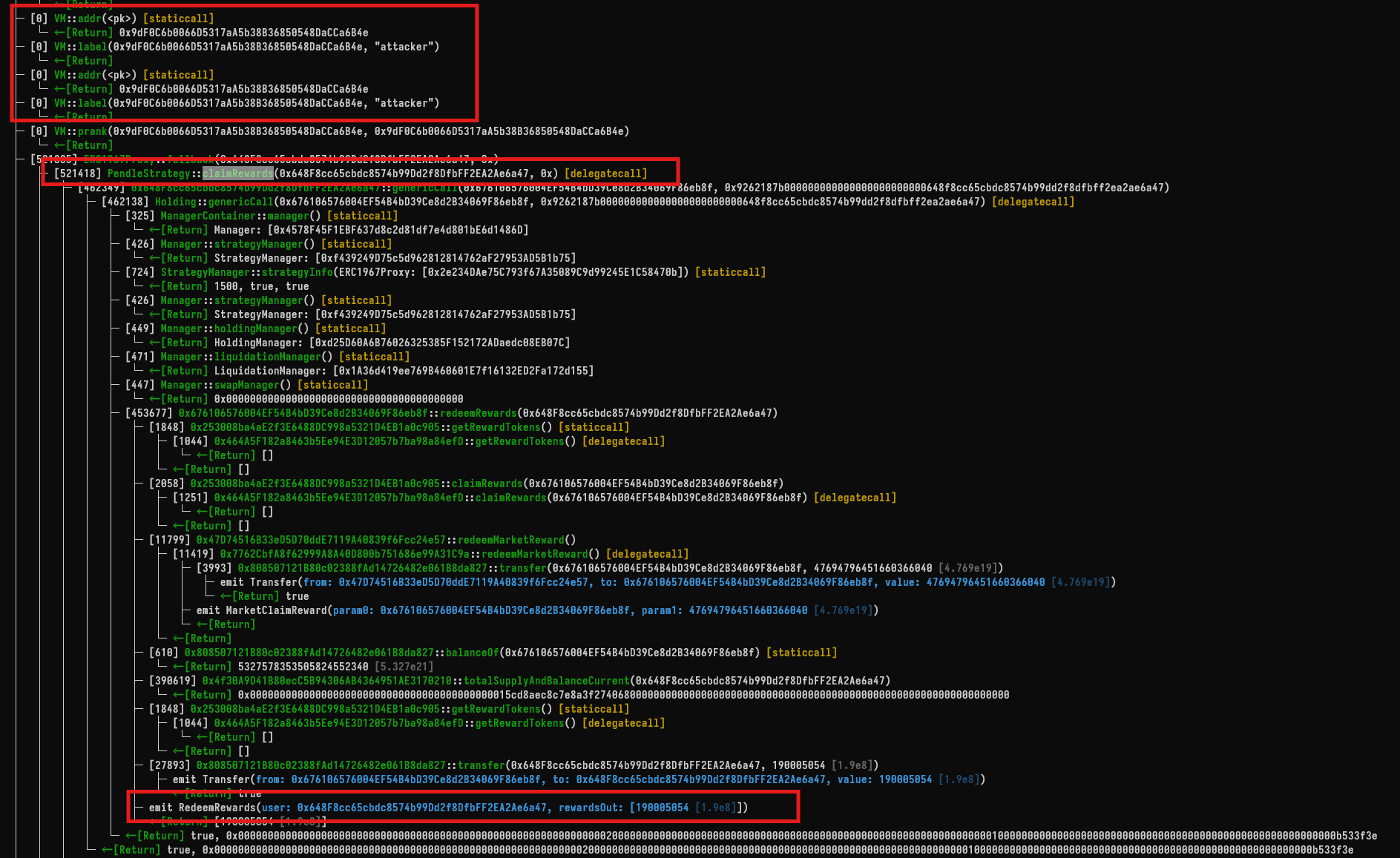Click emit Transfer value 190005054 event
Screen dimensions: 1400x858
579,779
